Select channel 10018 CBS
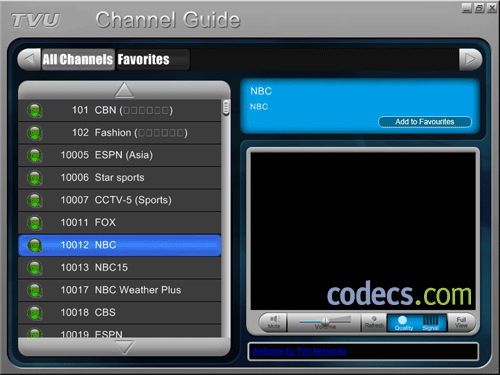Viewport: 500px width, 375px height. tap(120, 313)
